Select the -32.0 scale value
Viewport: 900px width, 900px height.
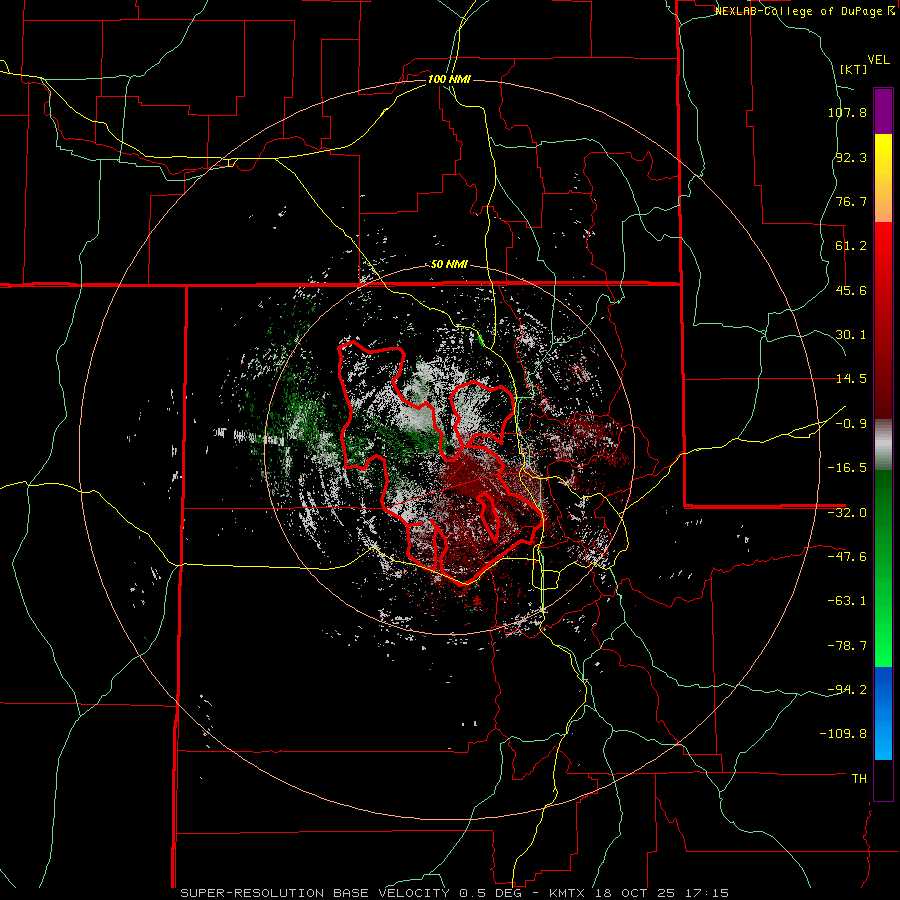point(847,513)
